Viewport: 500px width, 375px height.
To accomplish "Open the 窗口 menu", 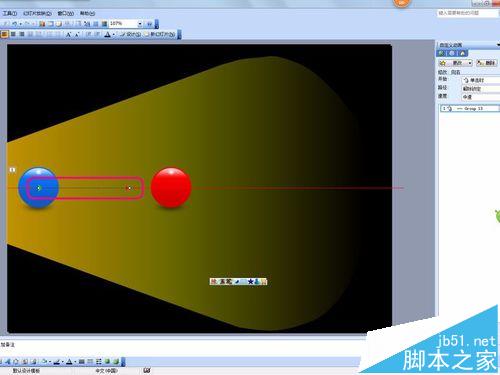I will [x=65, y=13].
